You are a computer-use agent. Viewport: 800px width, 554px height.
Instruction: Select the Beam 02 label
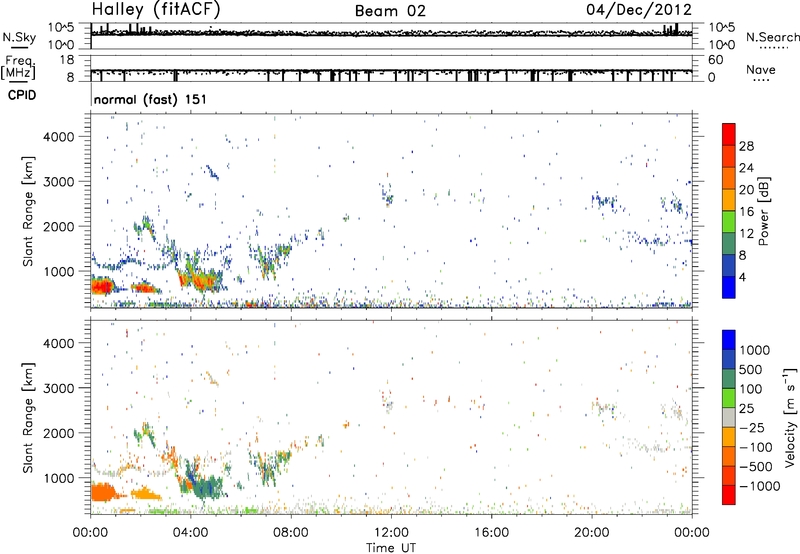pyautogui.click(x=390, y=11)
